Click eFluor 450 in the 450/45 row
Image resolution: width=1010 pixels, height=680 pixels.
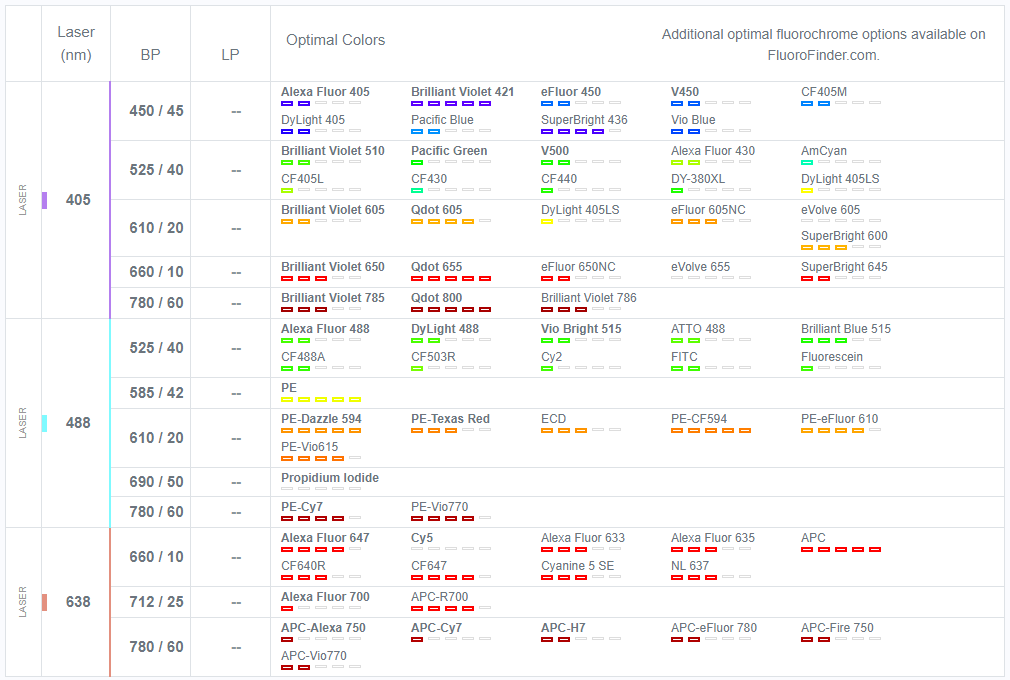coord(571,92)
